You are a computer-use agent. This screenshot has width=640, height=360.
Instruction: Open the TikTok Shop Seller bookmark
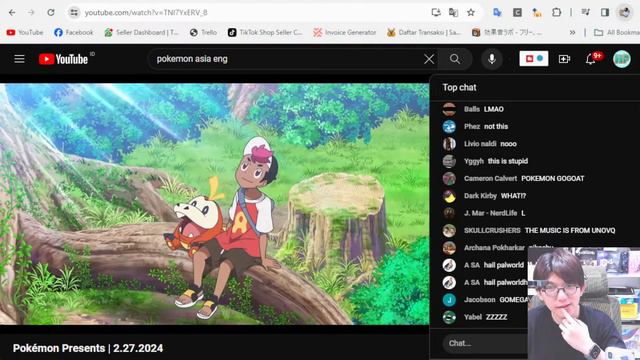265,32
